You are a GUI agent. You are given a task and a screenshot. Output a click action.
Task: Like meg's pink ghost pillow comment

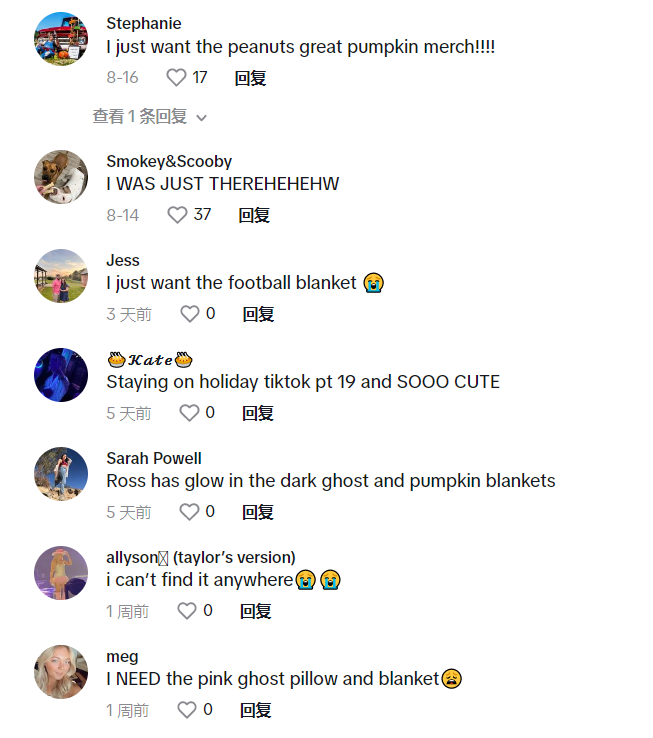pyautogui.click(x=187, y=710)
